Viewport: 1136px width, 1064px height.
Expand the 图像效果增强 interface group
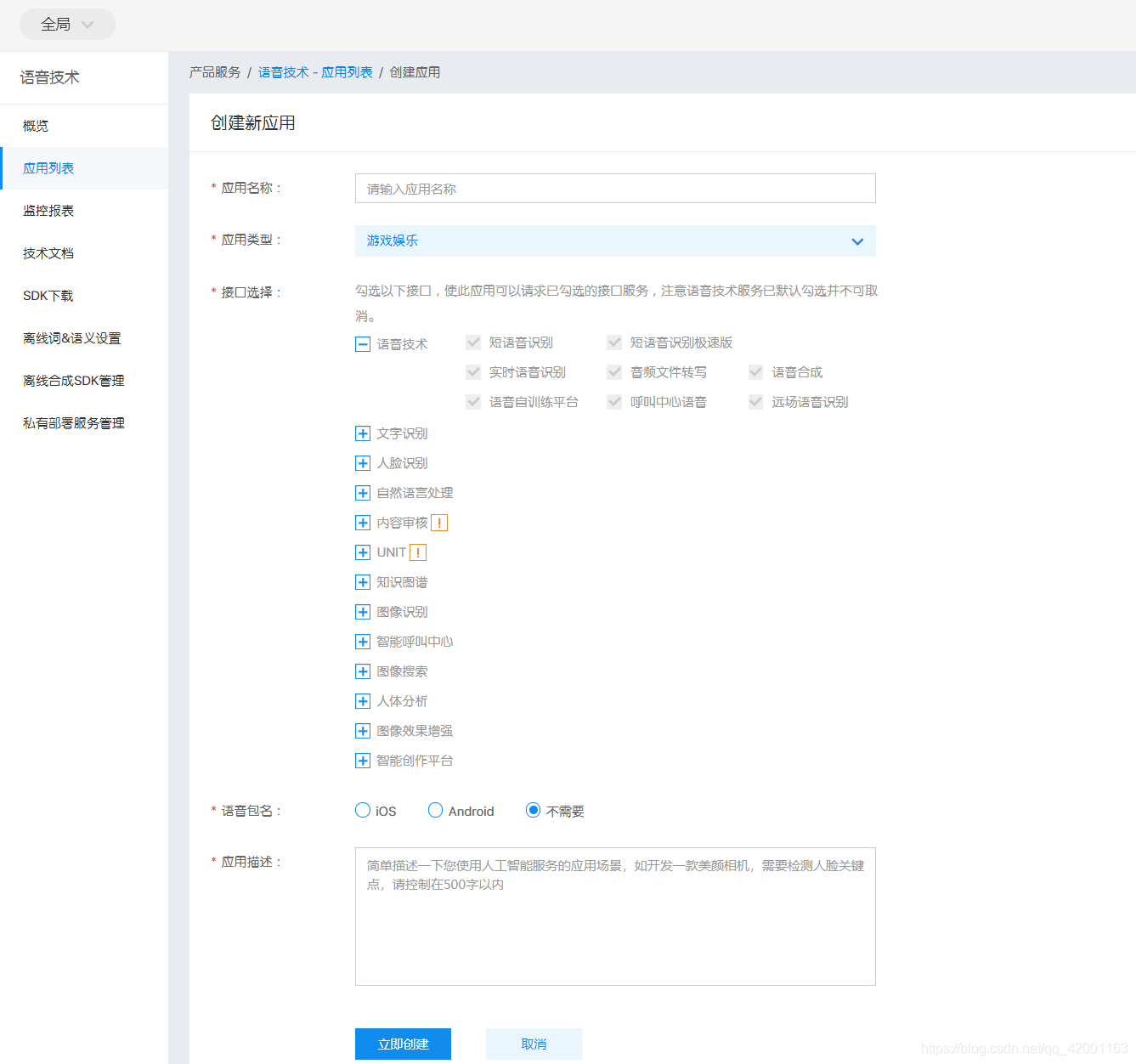coord(363,731)
